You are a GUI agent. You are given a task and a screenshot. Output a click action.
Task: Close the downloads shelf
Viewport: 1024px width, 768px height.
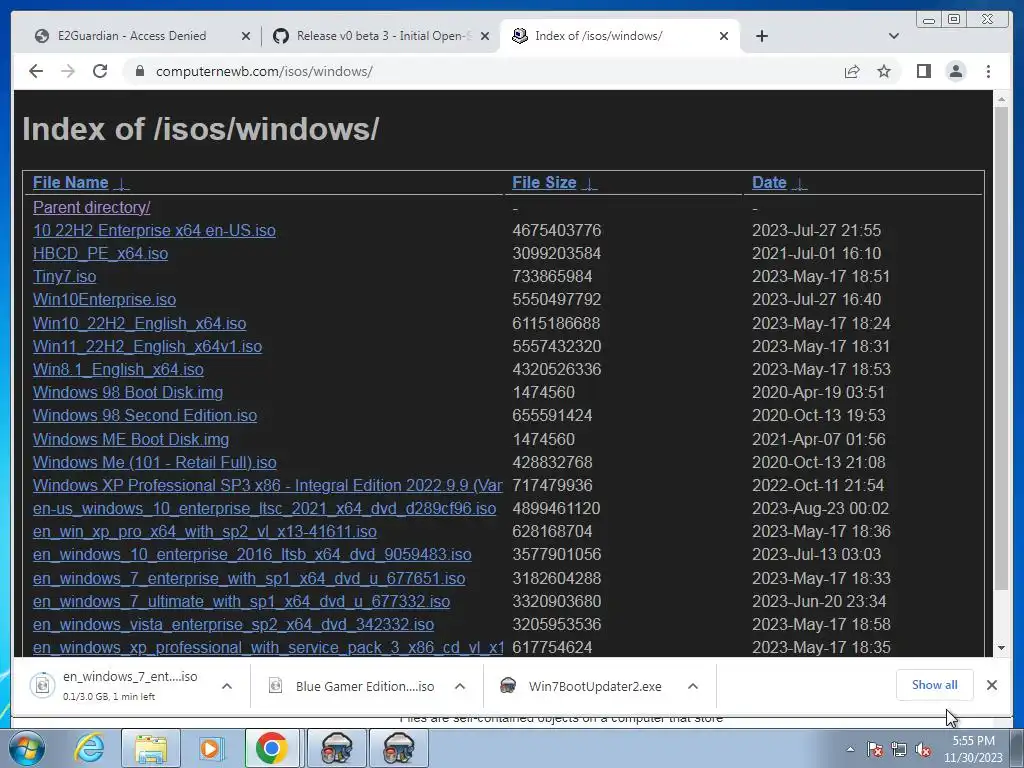[991, 685]
